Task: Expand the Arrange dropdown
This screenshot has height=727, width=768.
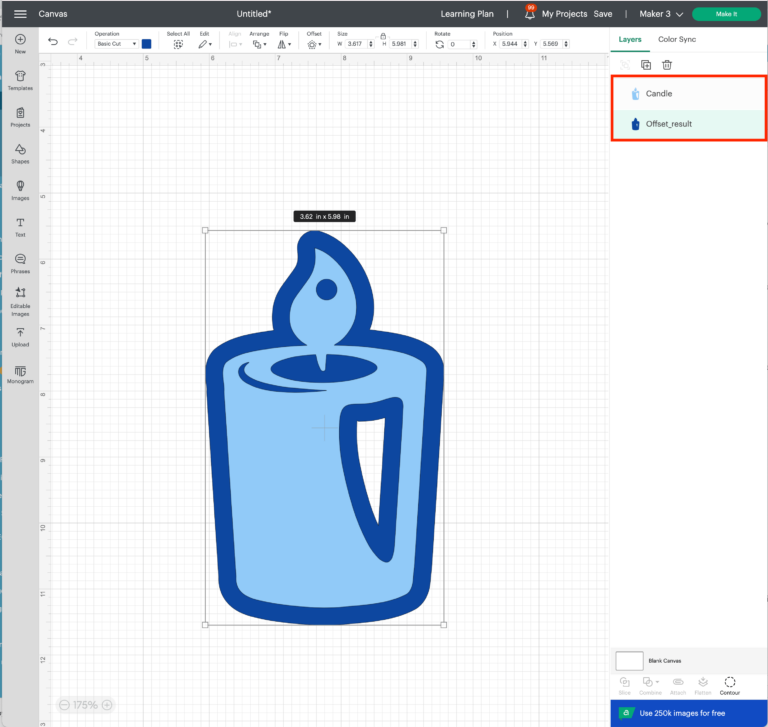Action: [260, 44]
